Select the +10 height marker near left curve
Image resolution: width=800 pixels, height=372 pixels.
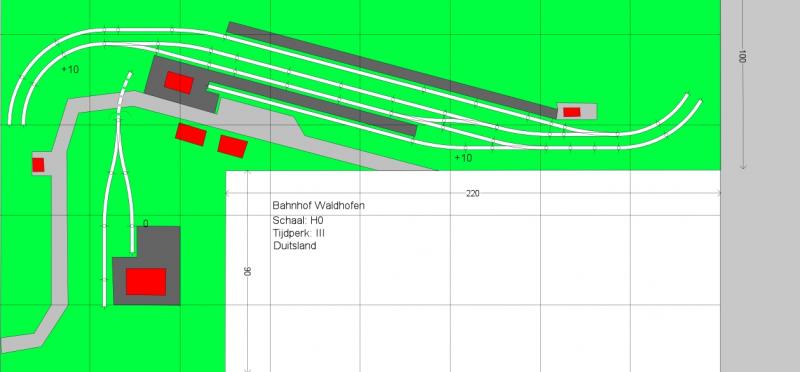(70, 69)
